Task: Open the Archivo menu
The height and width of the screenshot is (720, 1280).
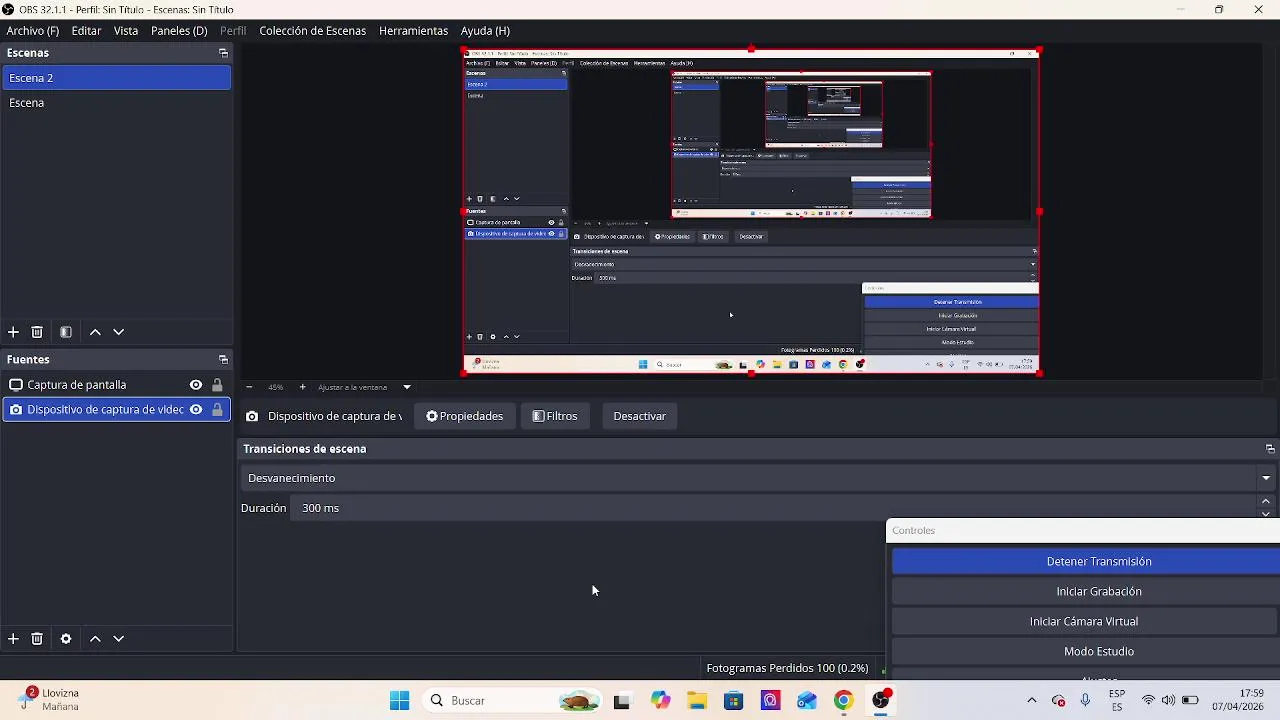Action: [x=33, y=31]
